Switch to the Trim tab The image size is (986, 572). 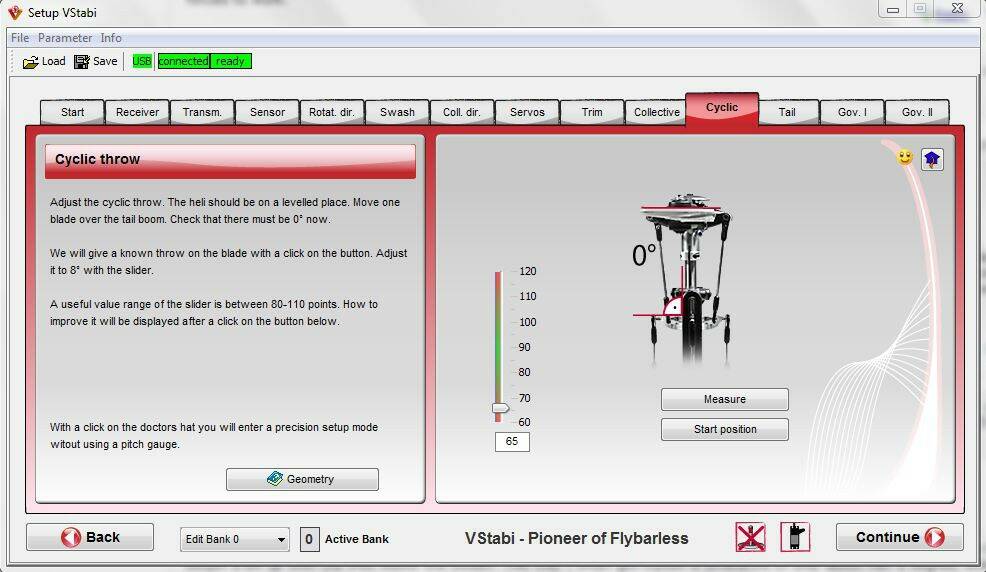[592, 113]
